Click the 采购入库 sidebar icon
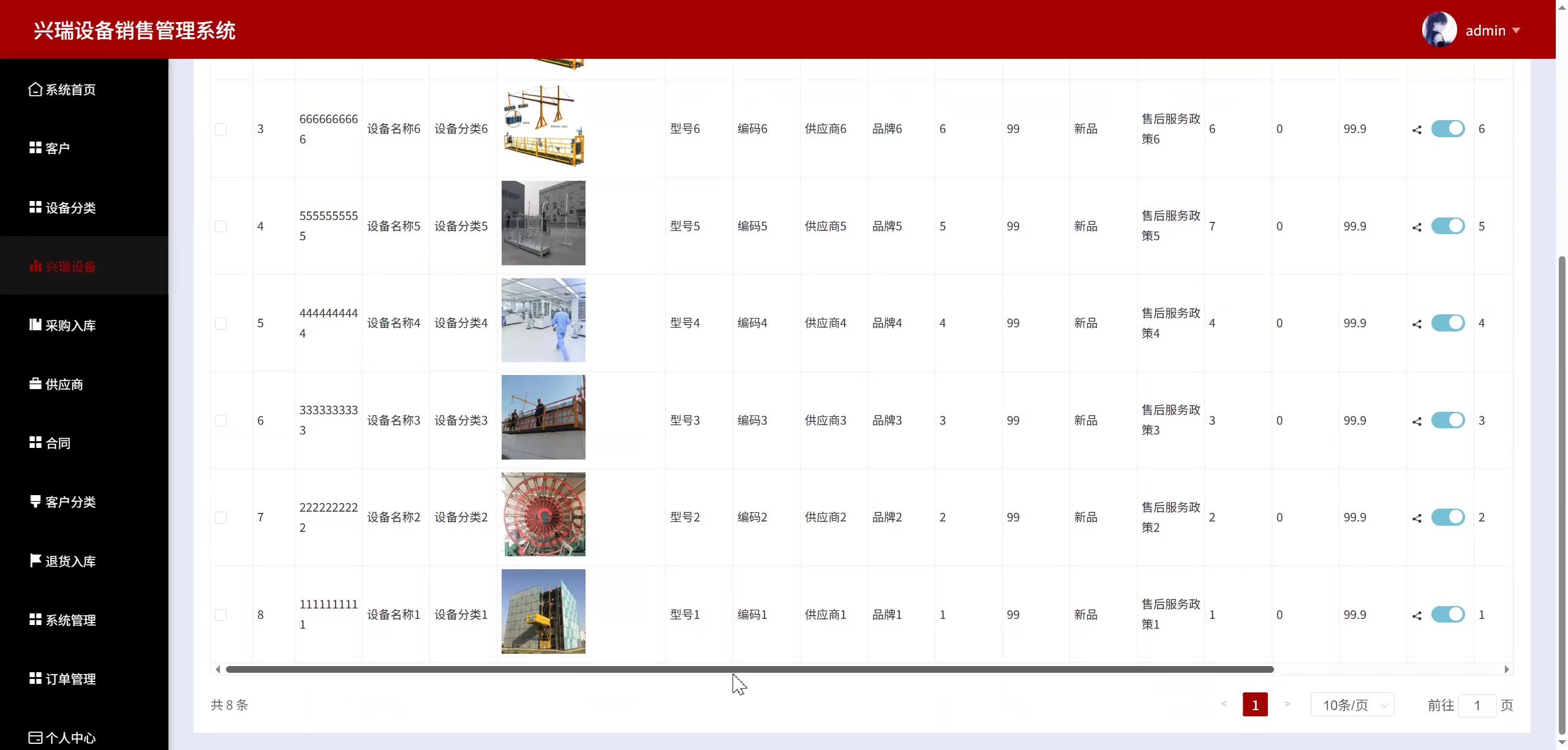Screen dimensions: 1568x750 (x=36, y=325)
